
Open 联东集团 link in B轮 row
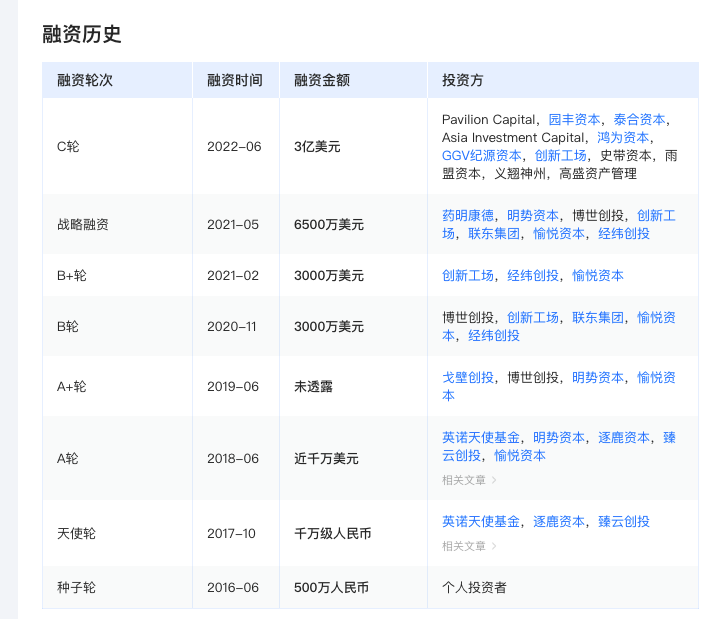(x=597, y=317)
